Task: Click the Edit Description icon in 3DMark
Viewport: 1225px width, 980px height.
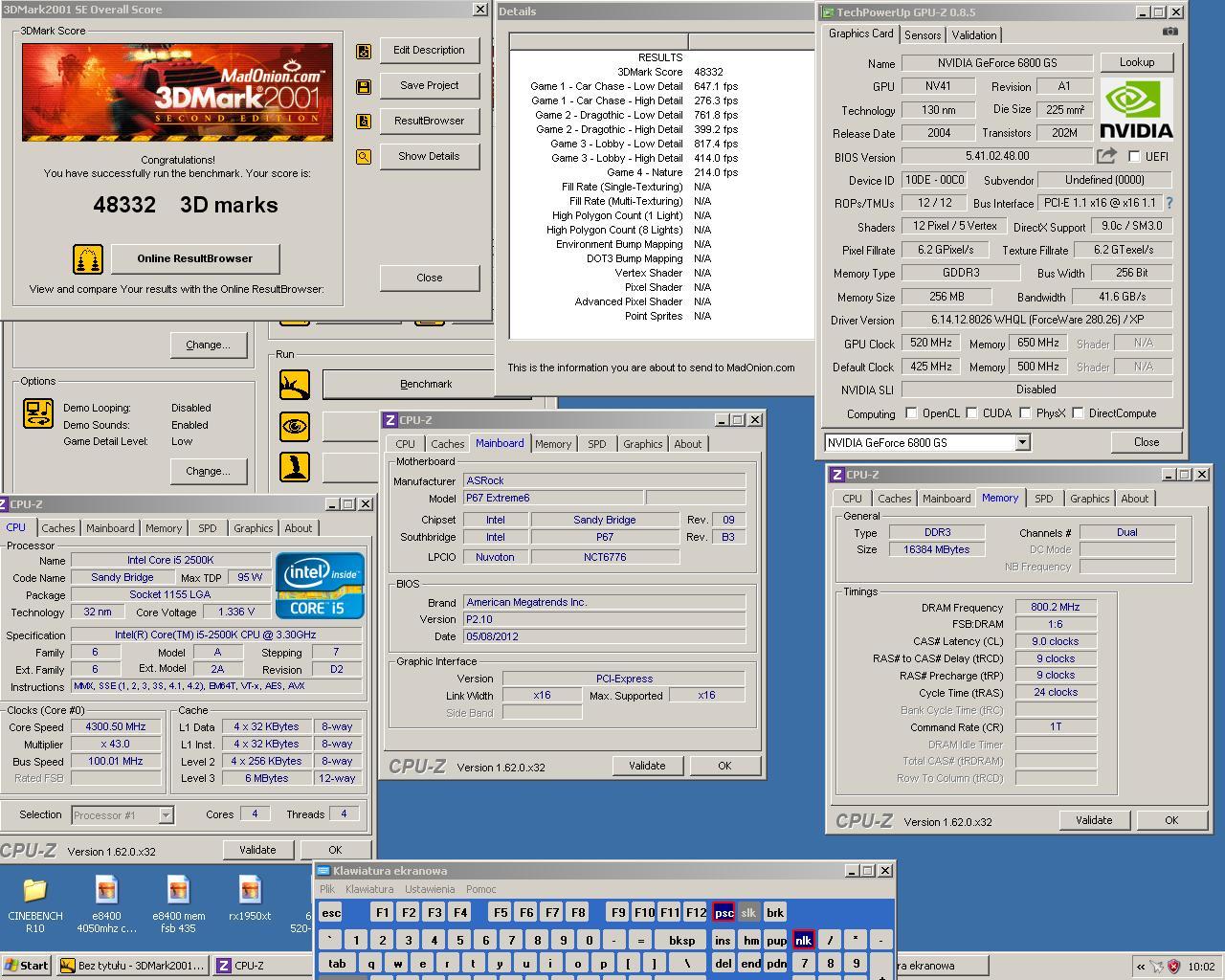Action: pyautogui.click(x=364, y=52)
